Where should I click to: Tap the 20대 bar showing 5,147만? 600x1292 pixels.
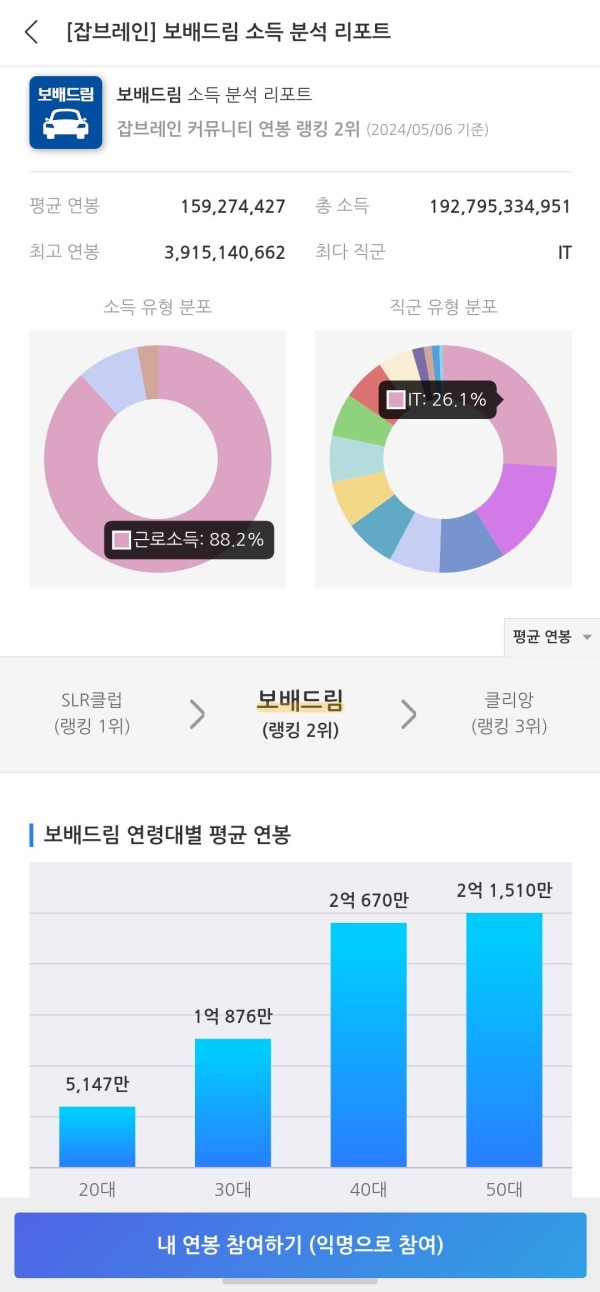point(97,1137)
